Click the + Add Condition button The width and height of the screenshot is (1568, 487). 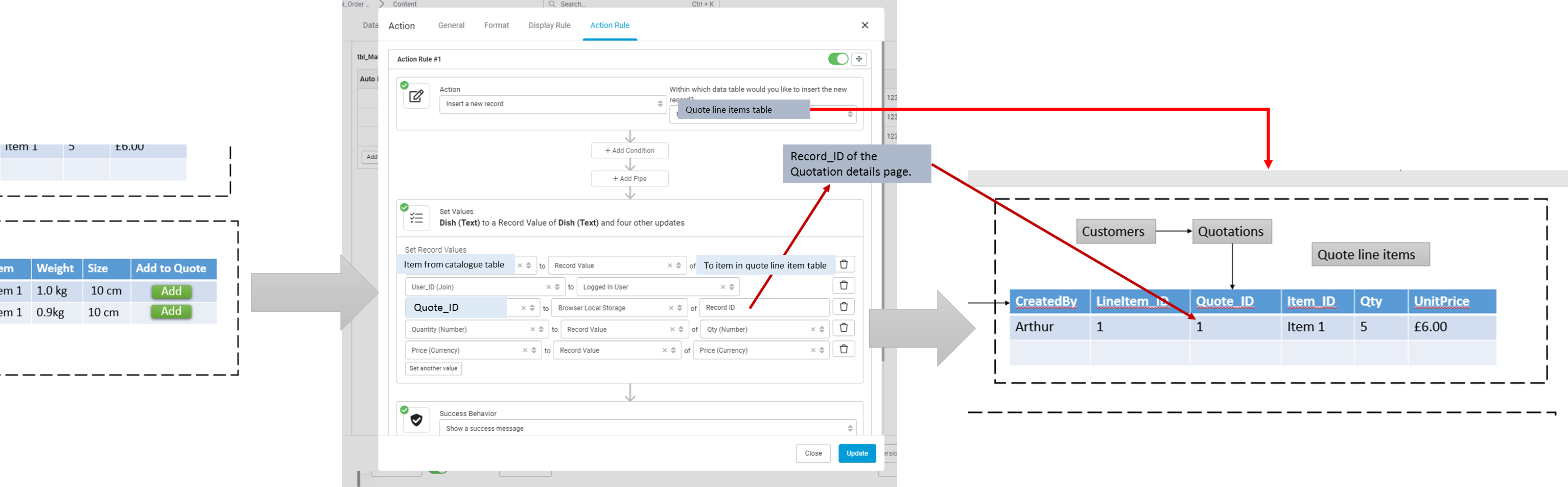(x=629, y=151)
